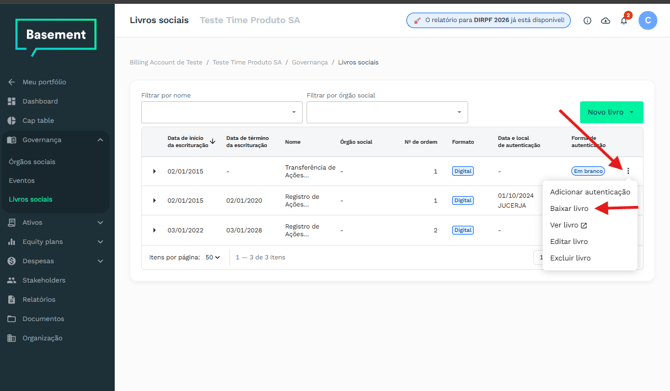
Task: Click the Basement logo
Action: (56, 37)
